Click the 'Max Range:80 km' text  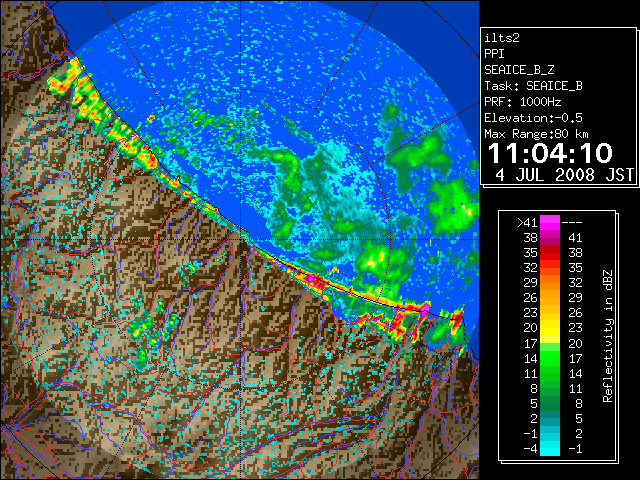click(536, 134)
